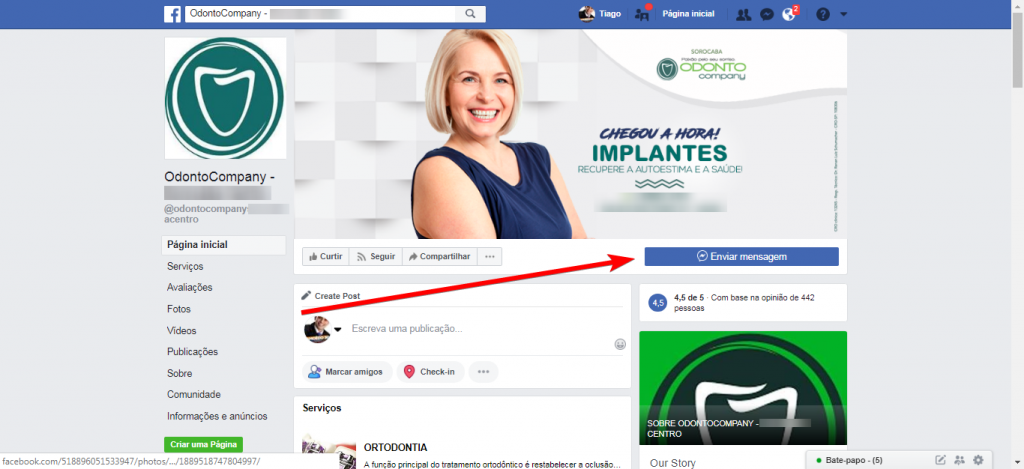Screen dimensions: 1024x469
Task: Open the more options ellipsis beside Compartilhar
Action: [490, 257]
